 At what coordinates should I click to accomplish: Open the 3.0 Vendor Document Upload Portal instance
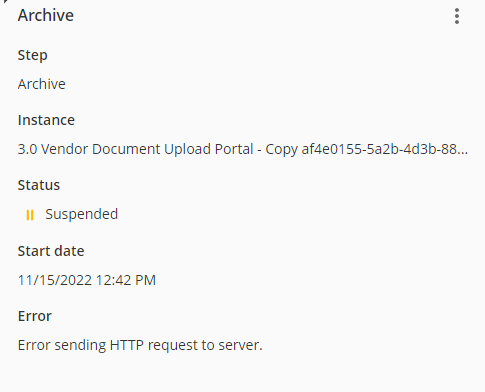pos(136,149)
